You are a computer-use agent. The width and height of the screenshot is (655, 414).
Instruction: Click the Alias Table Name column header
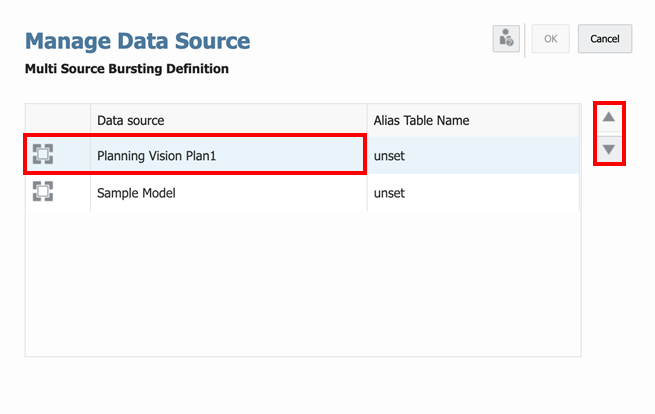[x=421, y=120]
